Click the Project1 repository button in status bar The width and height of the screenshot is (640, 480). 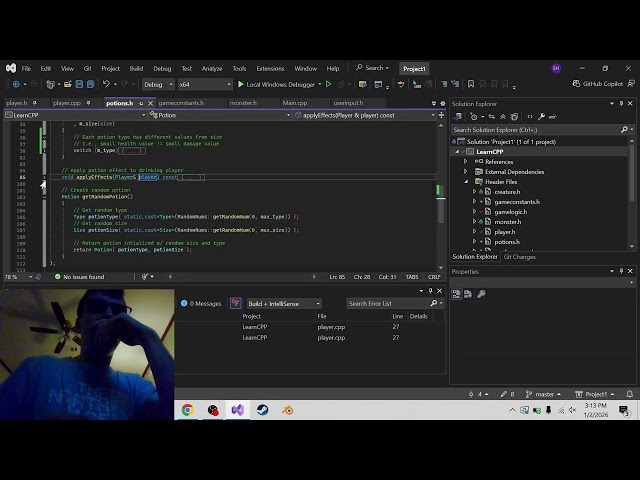pos(595,394)
